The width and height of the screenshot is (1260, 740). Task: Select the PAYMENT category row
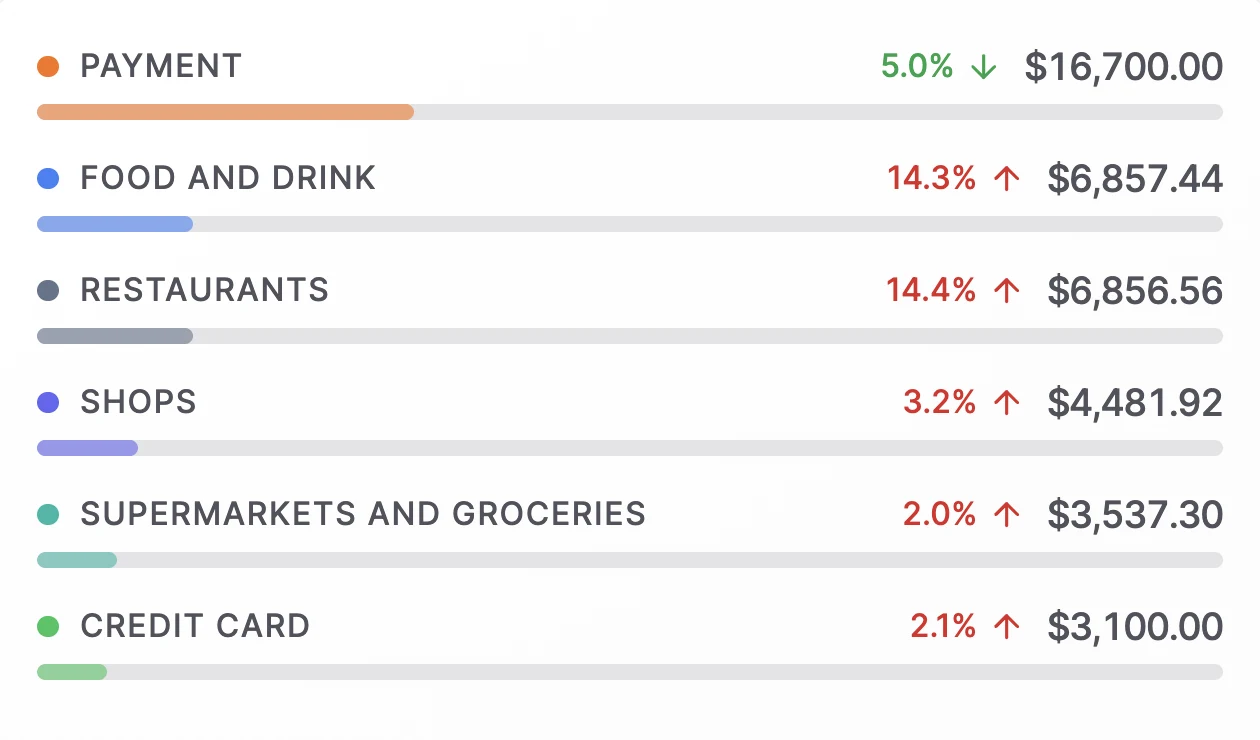tap(161, 66)
